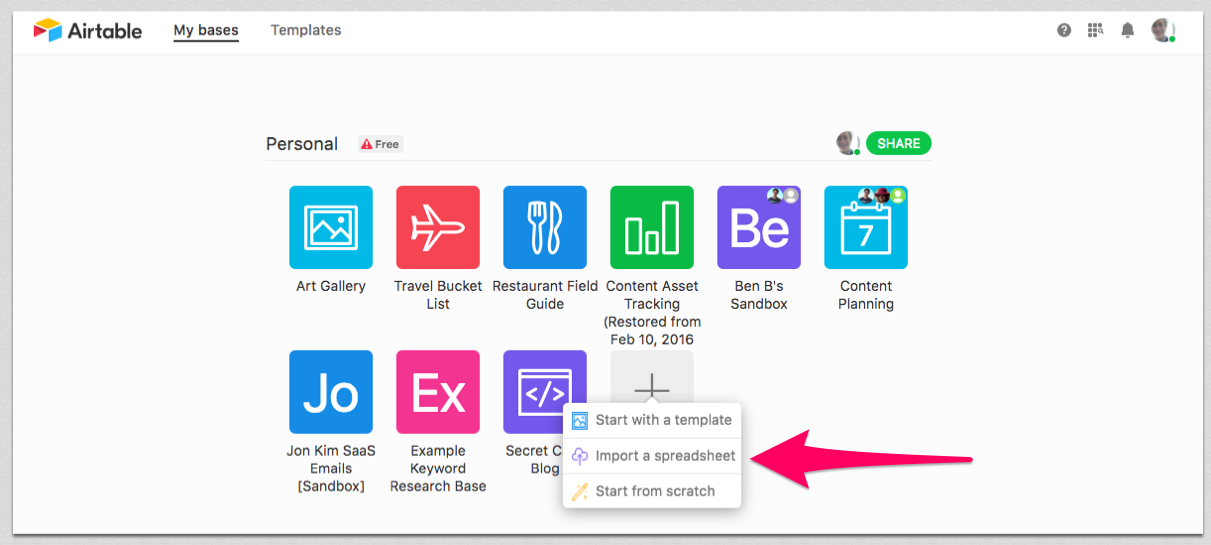Click the Content Planning label
The height and width of the screenshot is (545, 1211).
(866, 295)
